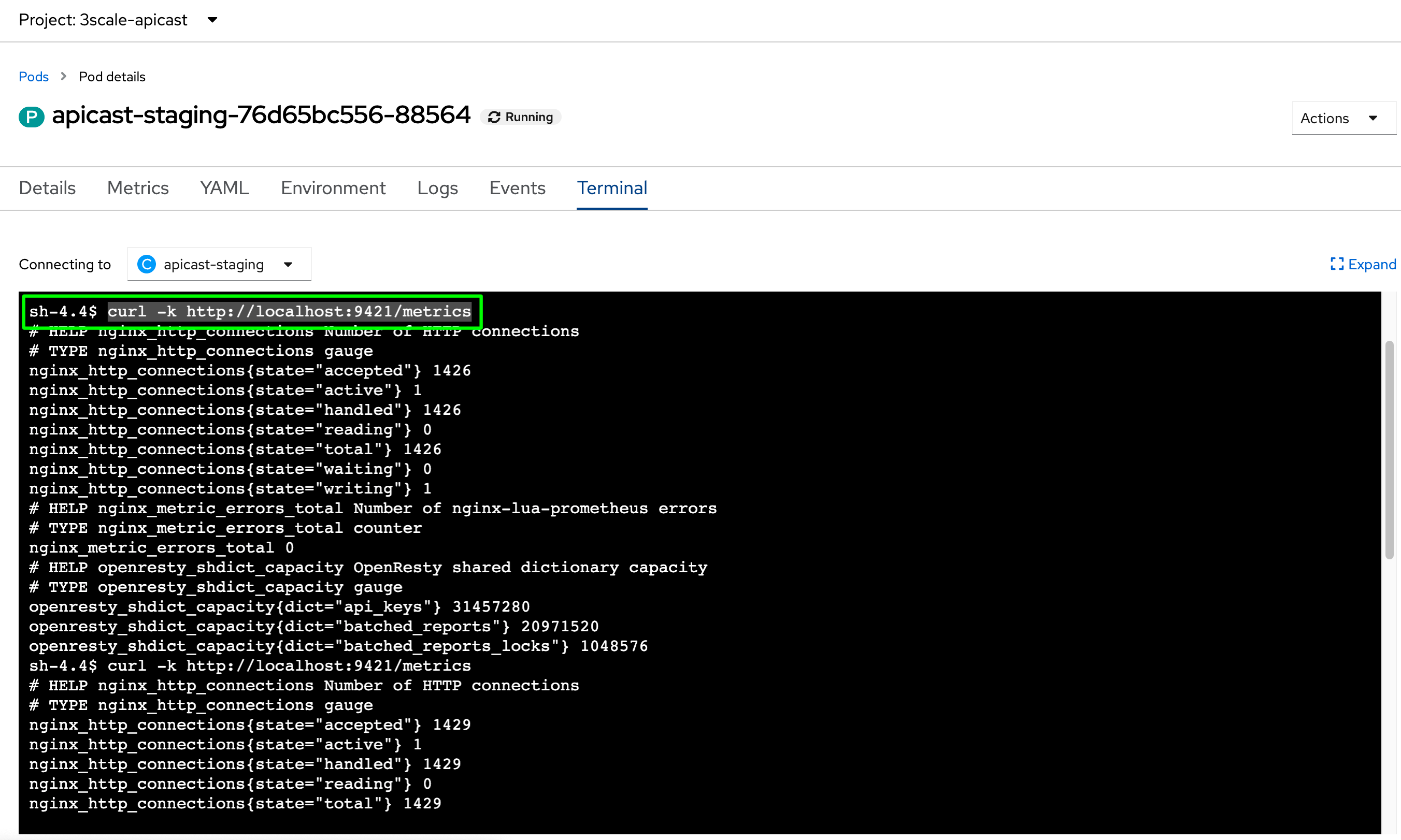1401x840 pixels.
Task: Select the Terminal tab
Action: [611, 188]
